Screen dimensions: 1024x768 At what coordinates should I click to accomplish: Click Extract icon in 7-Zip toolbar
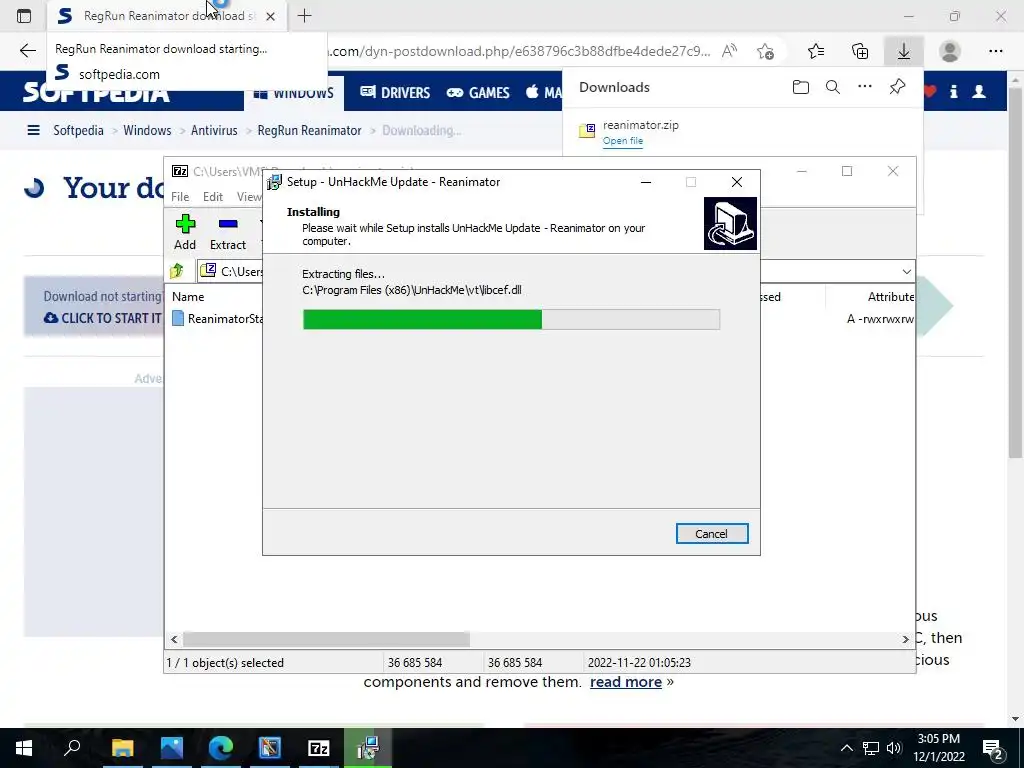coord(228,232)
